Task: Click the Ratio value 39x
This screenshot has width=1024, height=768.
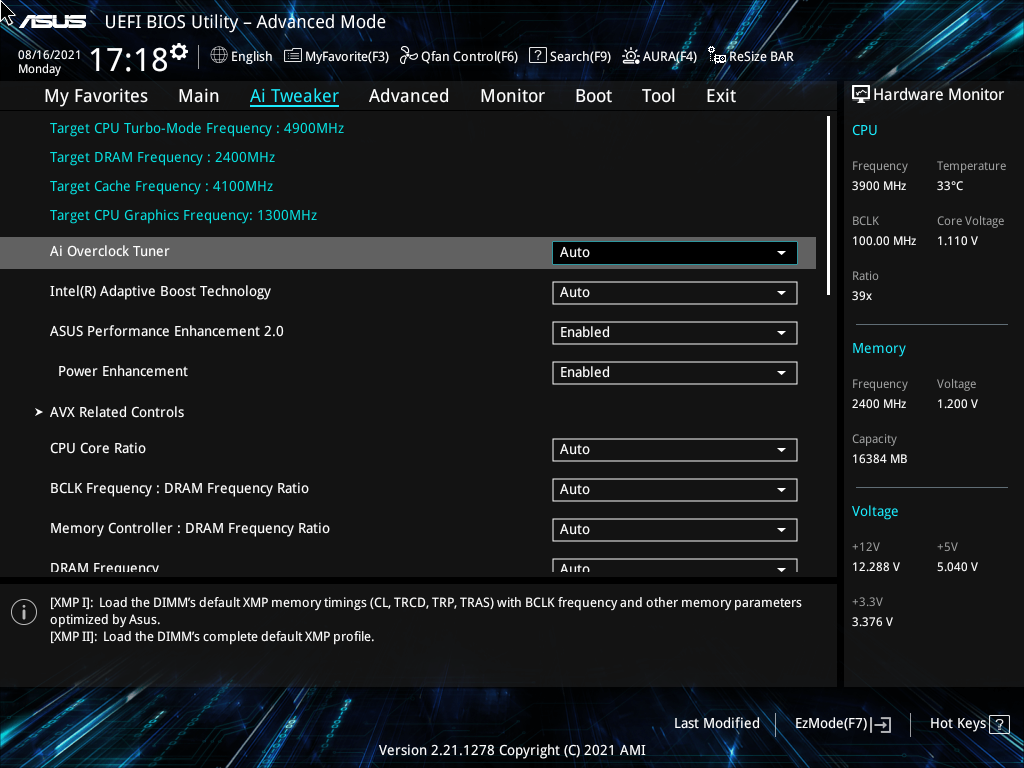Action: [862, 296]
